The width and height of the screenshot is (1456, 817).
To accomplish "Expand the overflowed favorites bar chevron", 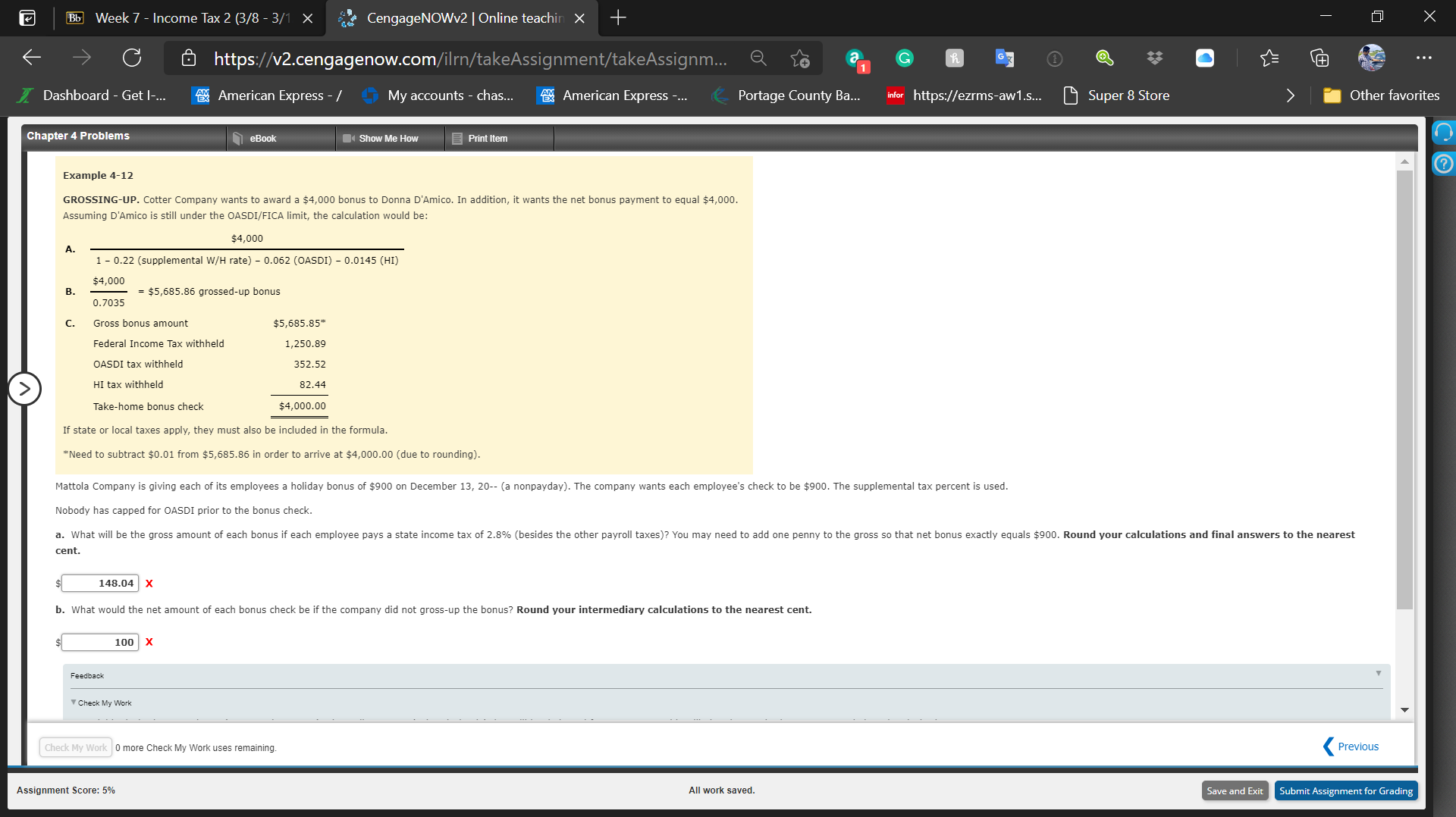I will (1290, 95).
